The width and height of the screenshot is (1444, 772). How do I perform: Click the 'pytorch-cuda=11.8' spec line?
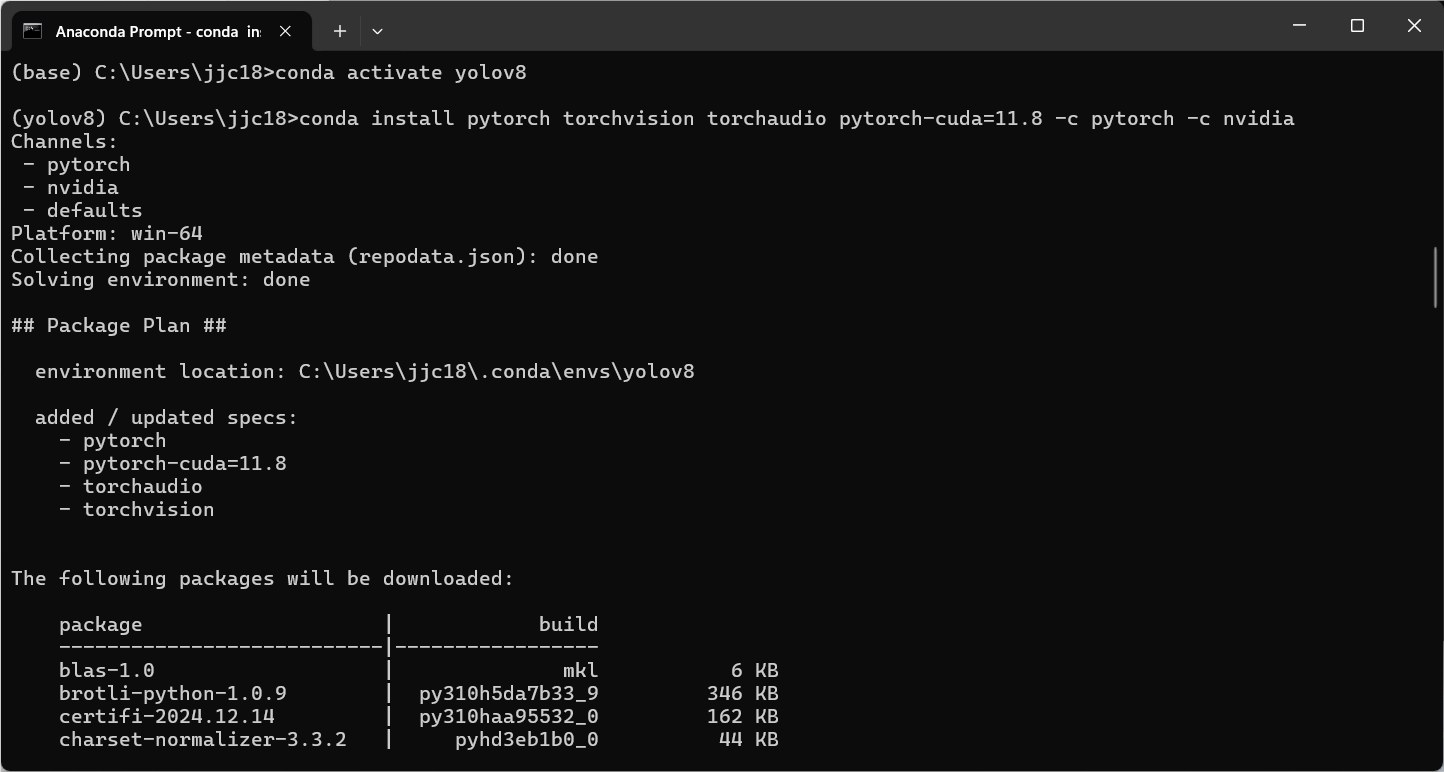184,463
